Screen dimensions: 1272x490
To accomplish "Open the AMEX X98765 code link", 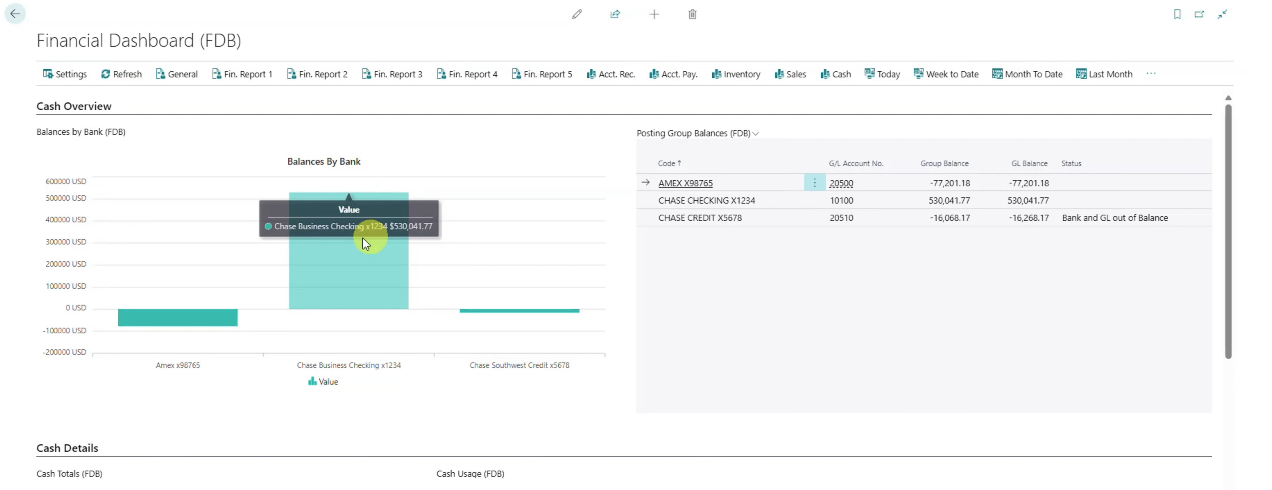I will coord(685,183).
